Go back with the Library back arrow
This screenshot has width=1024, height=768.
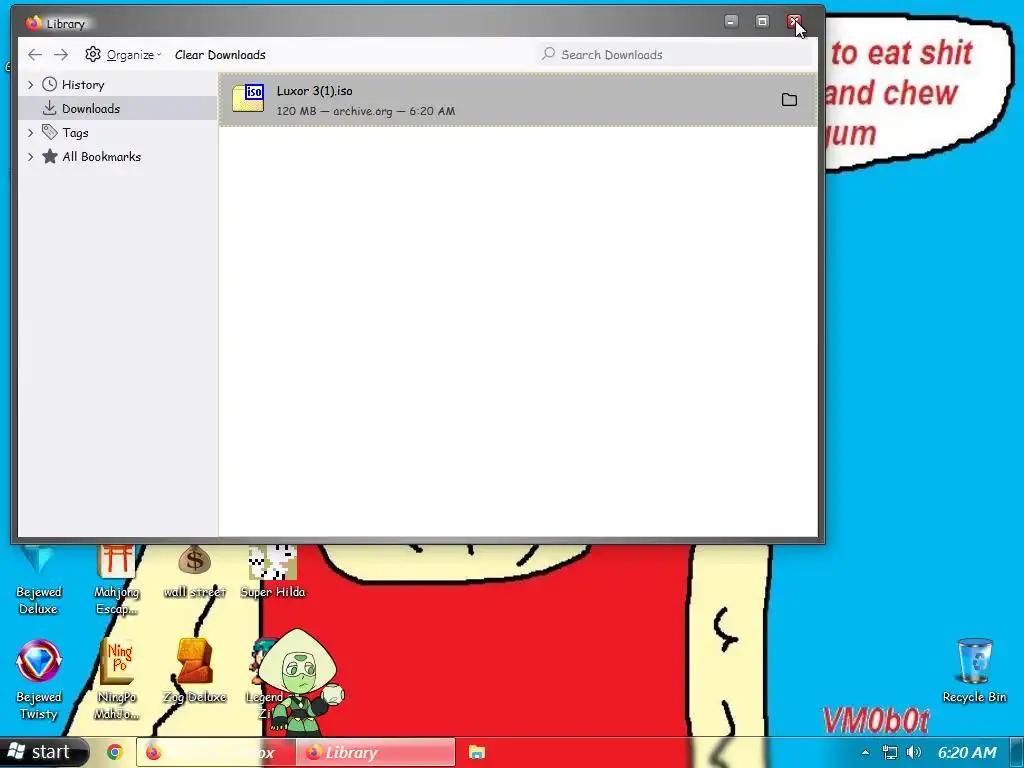35,55
